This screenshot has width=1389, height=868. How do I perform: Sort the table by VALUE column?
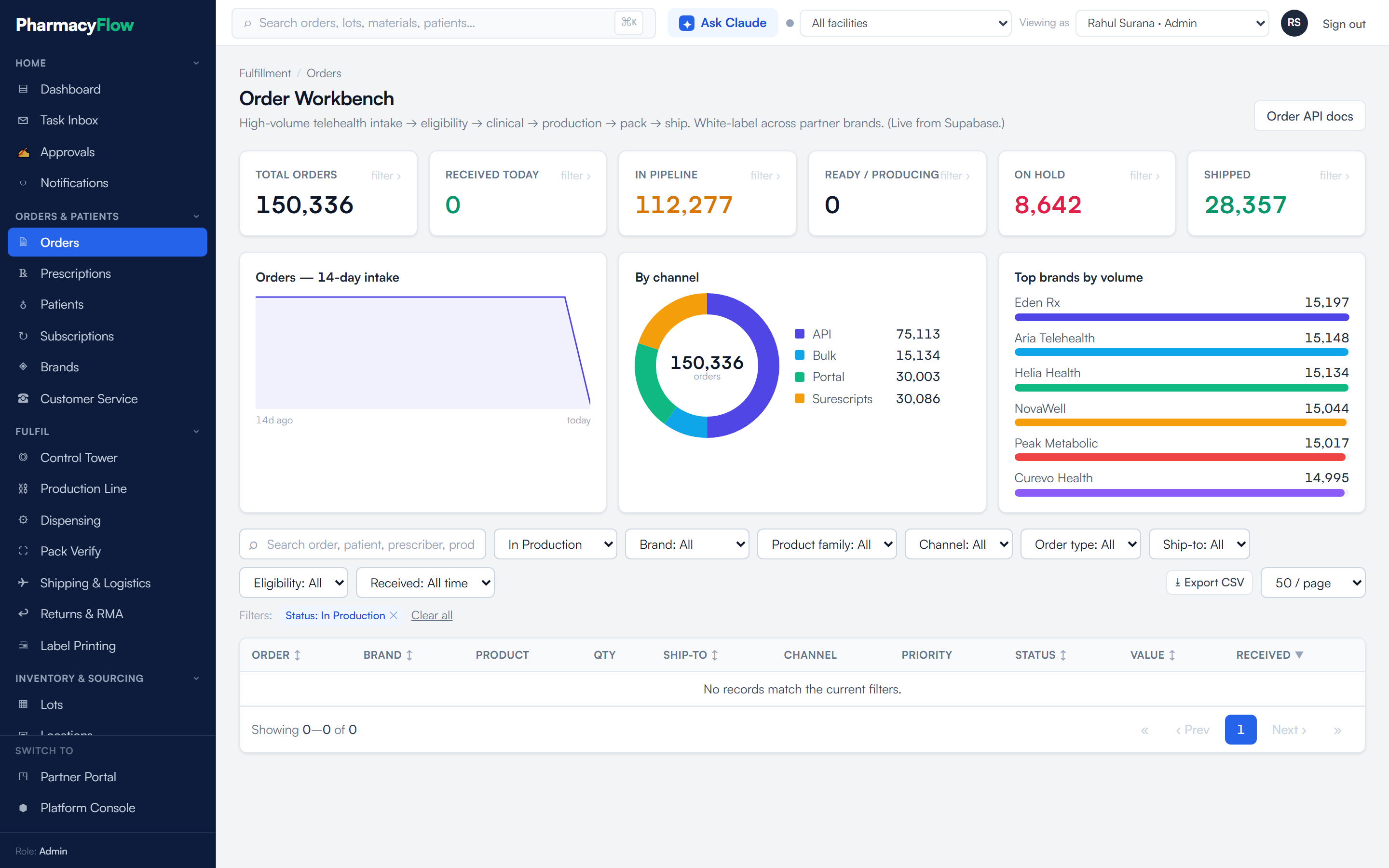pos(1153,655)
